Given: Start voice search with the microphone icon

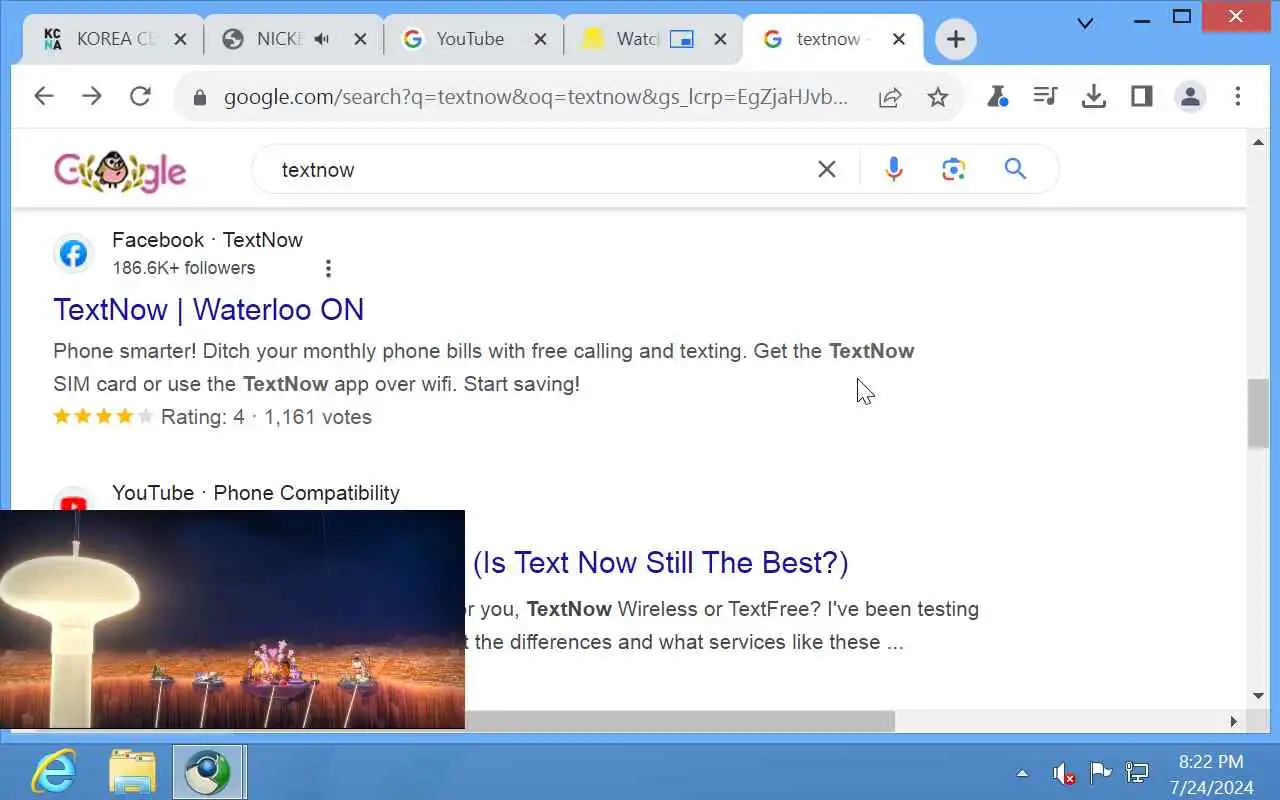Looking at the screenshot, I should point(894,169).
